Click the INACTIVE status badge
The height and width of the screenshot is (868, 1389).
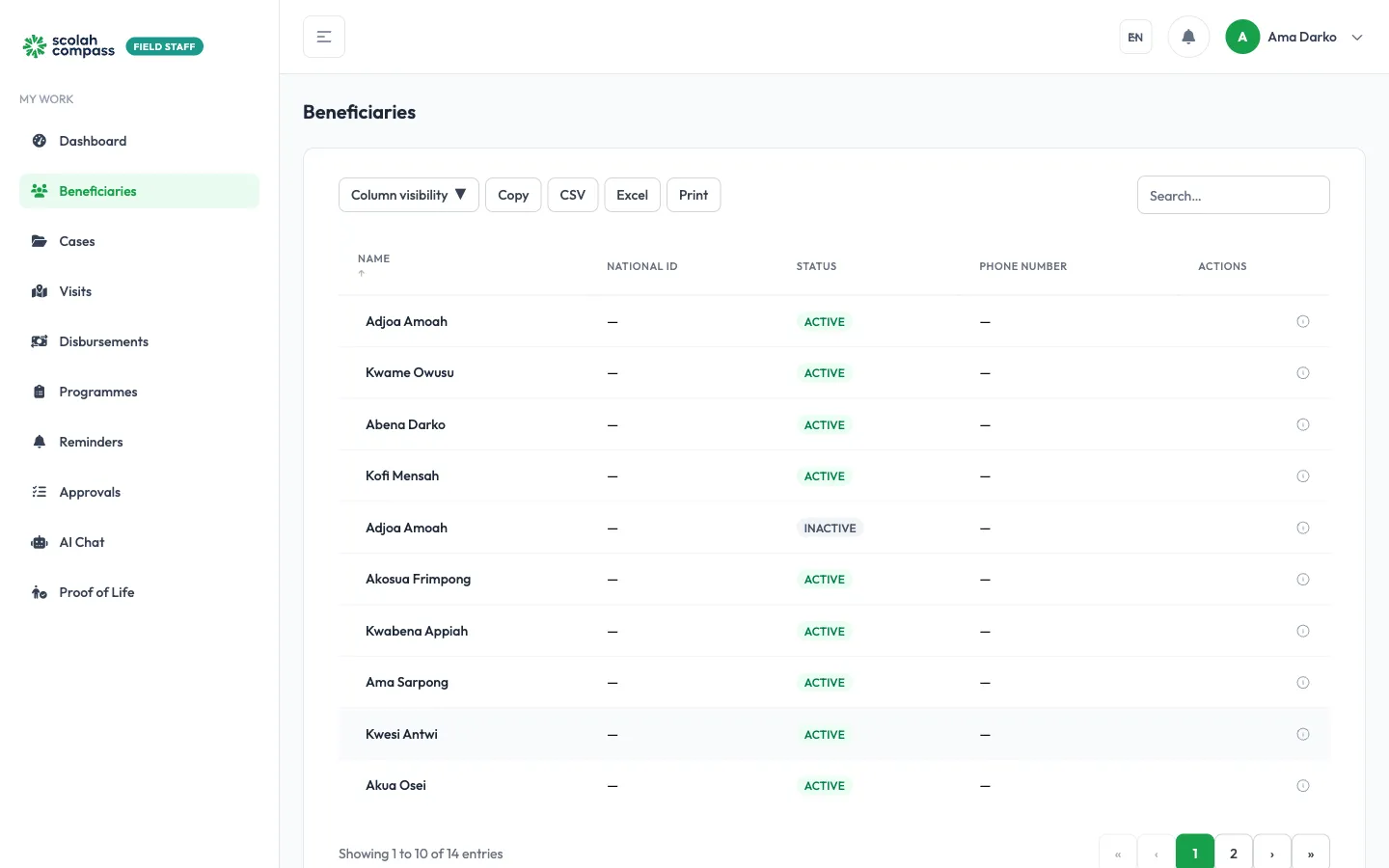coord(830,529)
